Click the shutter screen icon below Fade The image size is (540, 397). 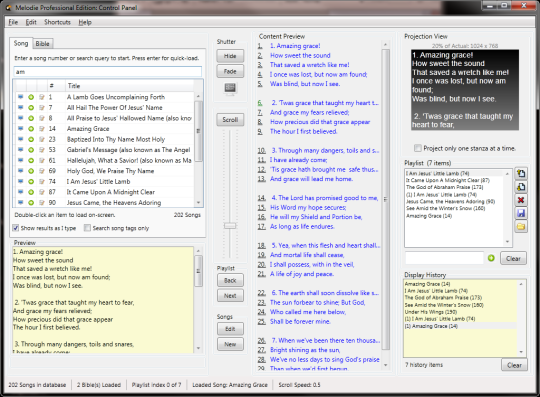tap(230, 88)
